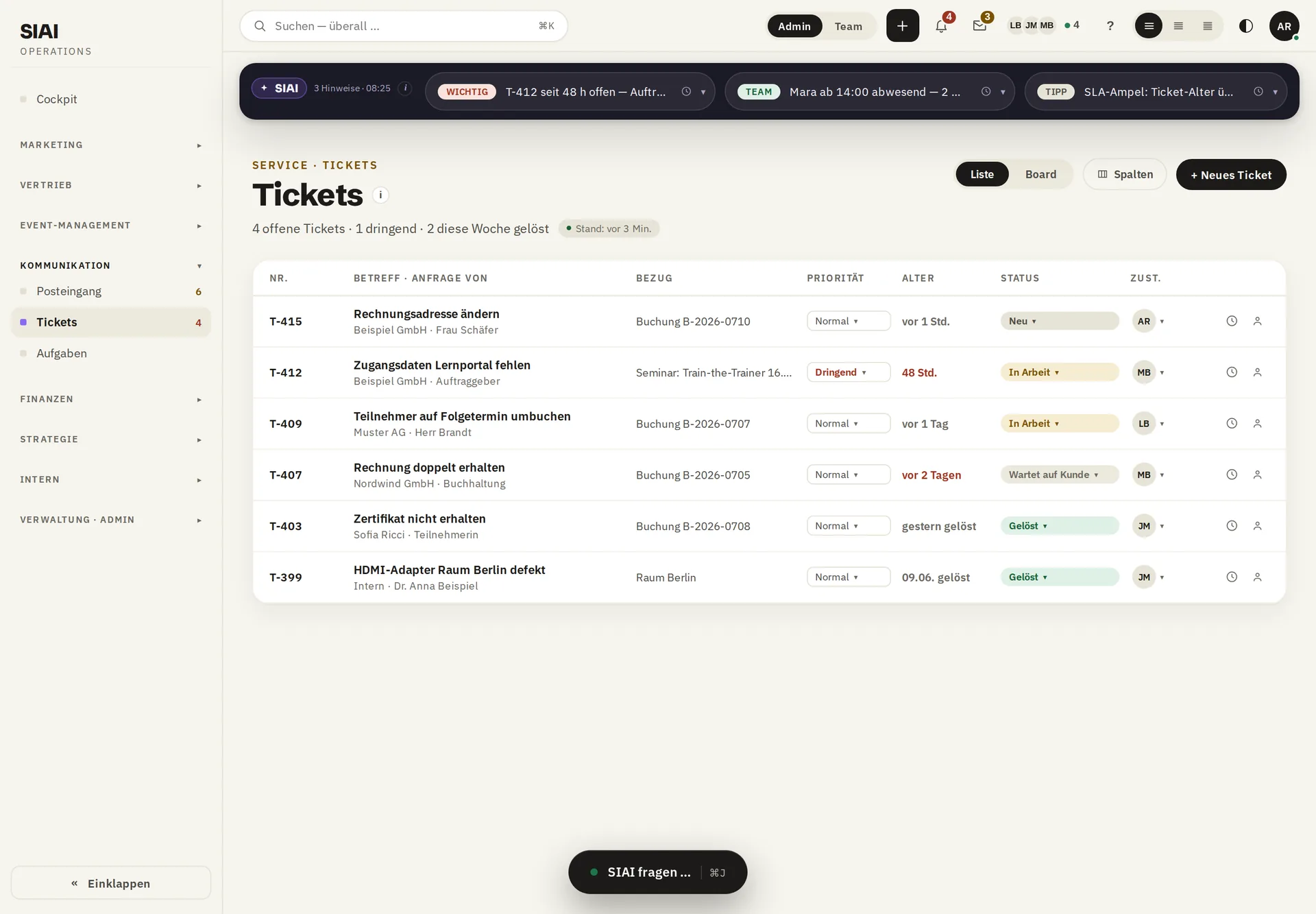
Task: Snooze the TEAM hint clock icon
Action: coord(986,92)
